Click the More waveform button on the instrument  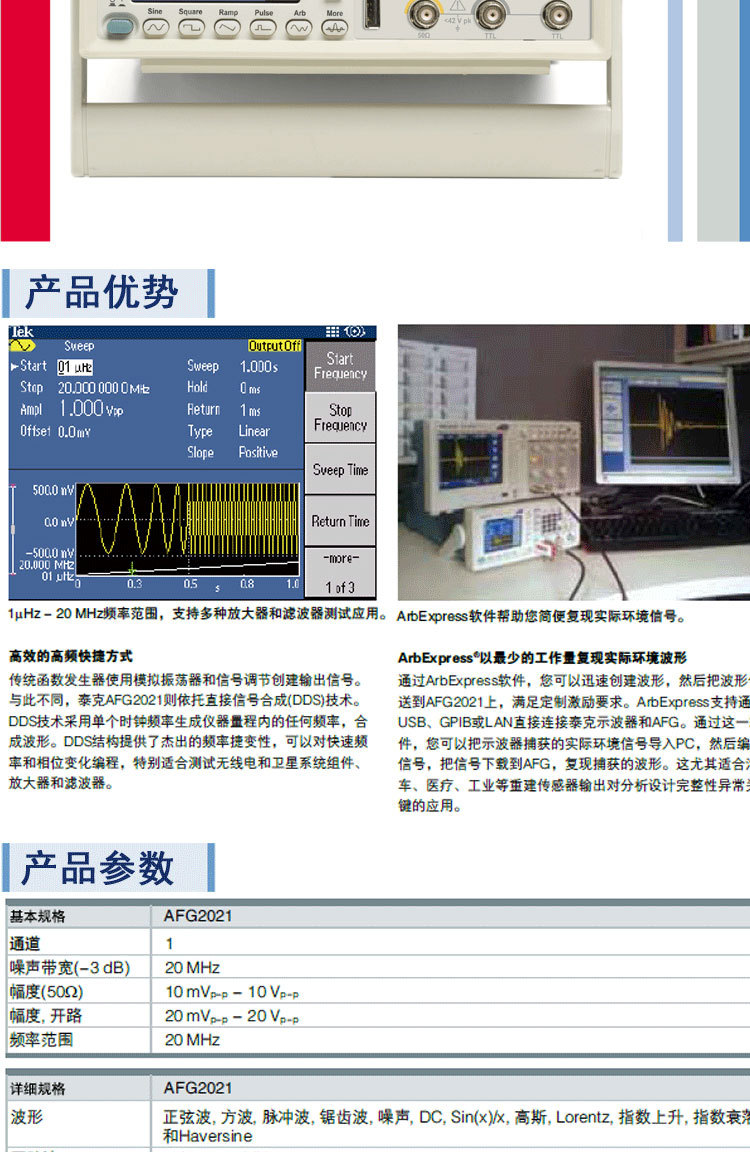coord(335,29)
